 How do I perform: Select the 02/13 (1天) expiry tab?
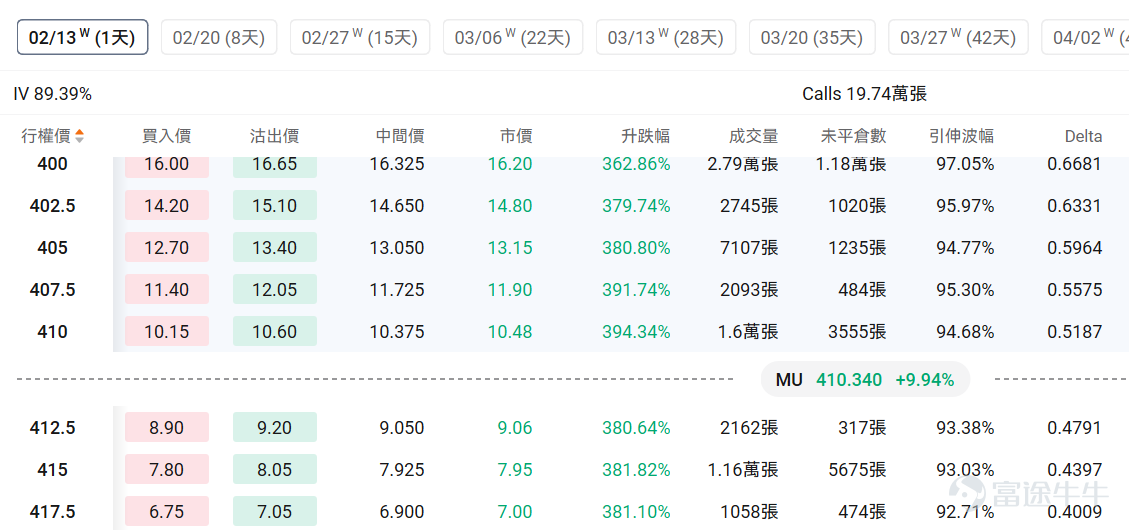point(82,37)
